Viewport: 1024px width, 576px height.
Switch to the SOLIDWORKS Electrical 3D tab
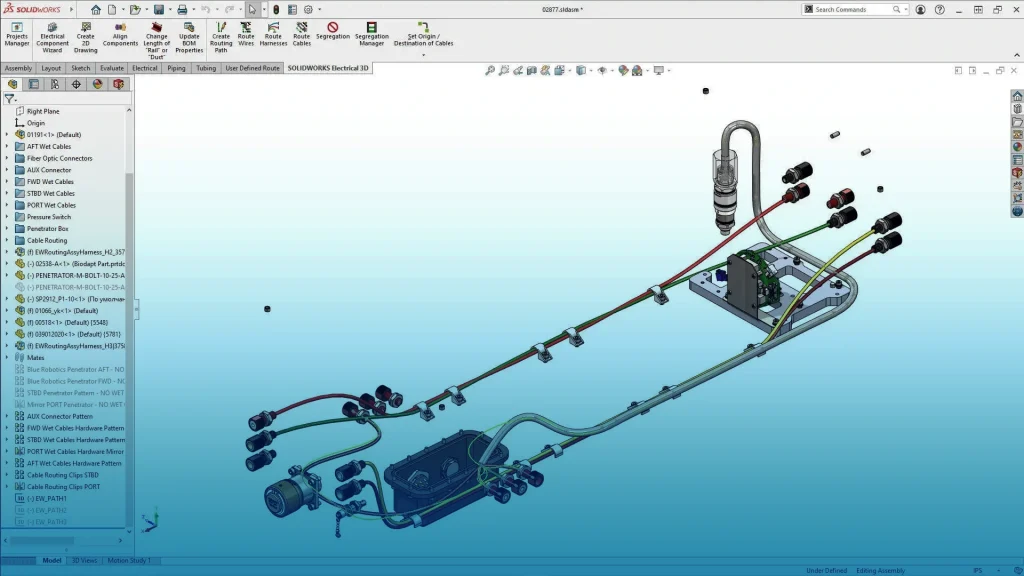click(x=328, y=68)
